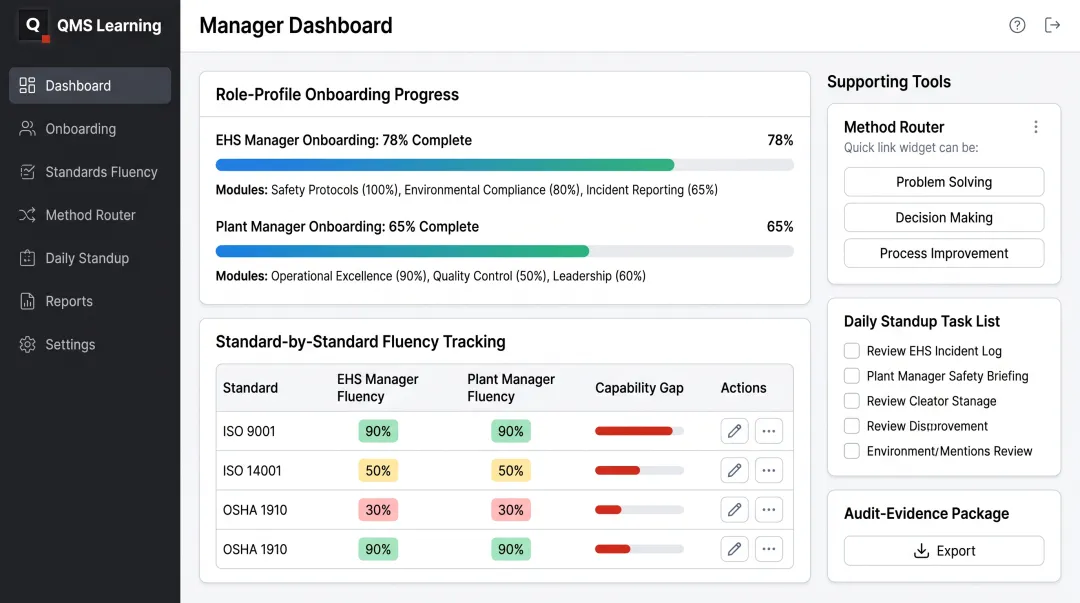
Task: Click the Capability Gap column header
Action: tap(639, 388)
